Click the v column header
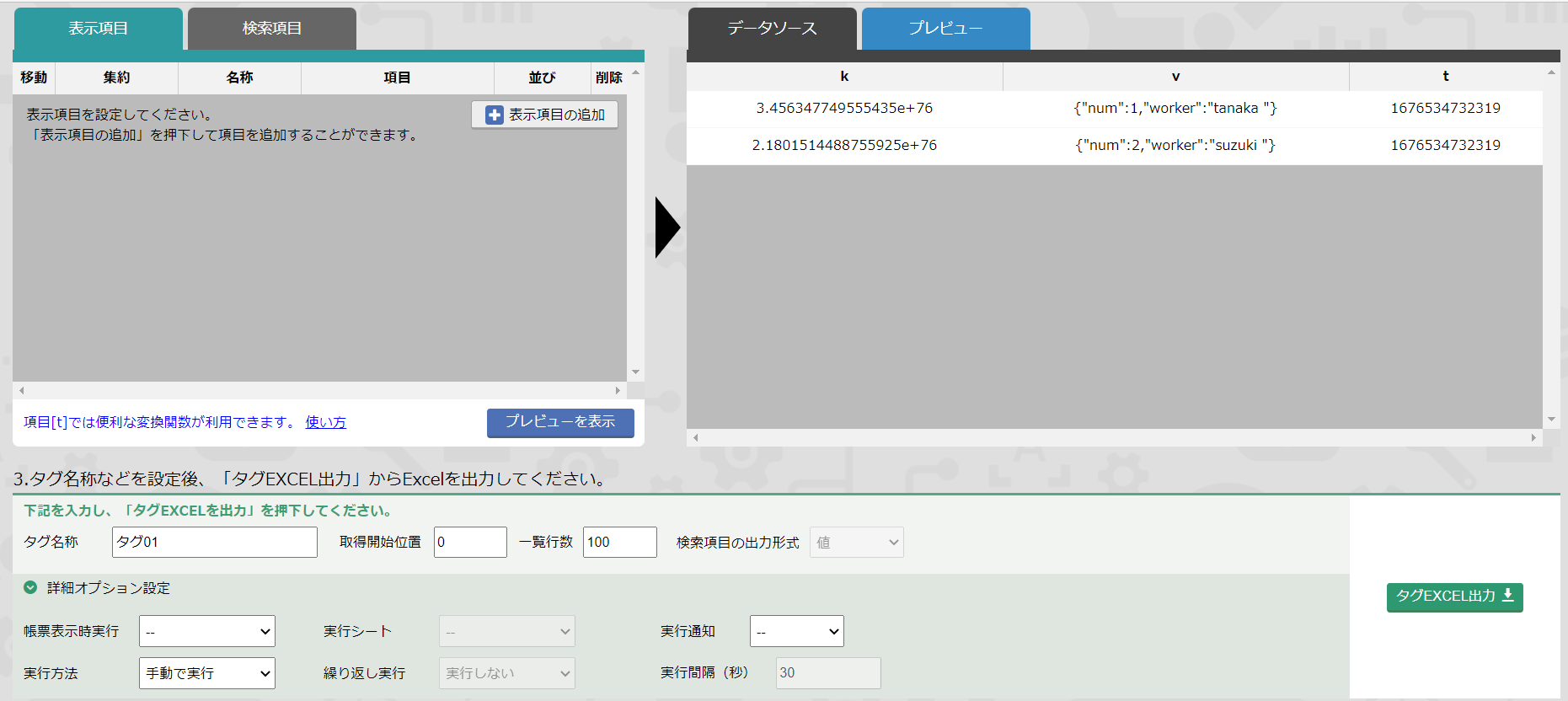Image resolution: width=1568 pixels, height=701 pixels. point(1176,77)
